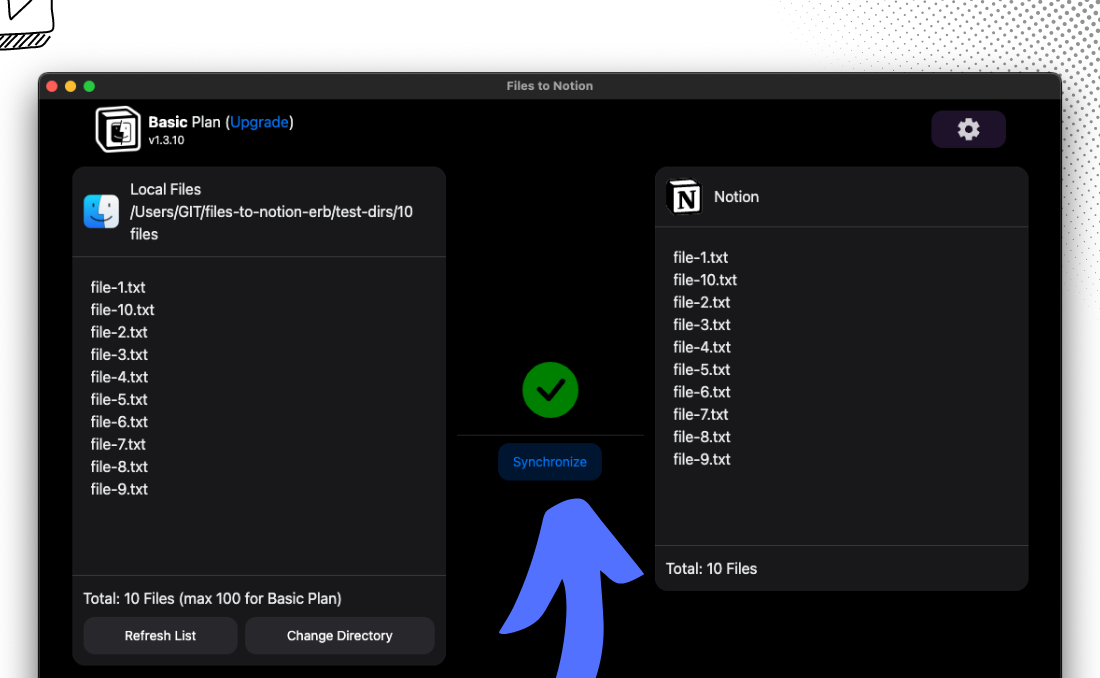Select file-5.txt in Local Files list
Screen dimensions: 1100x678
click(119, 399)
